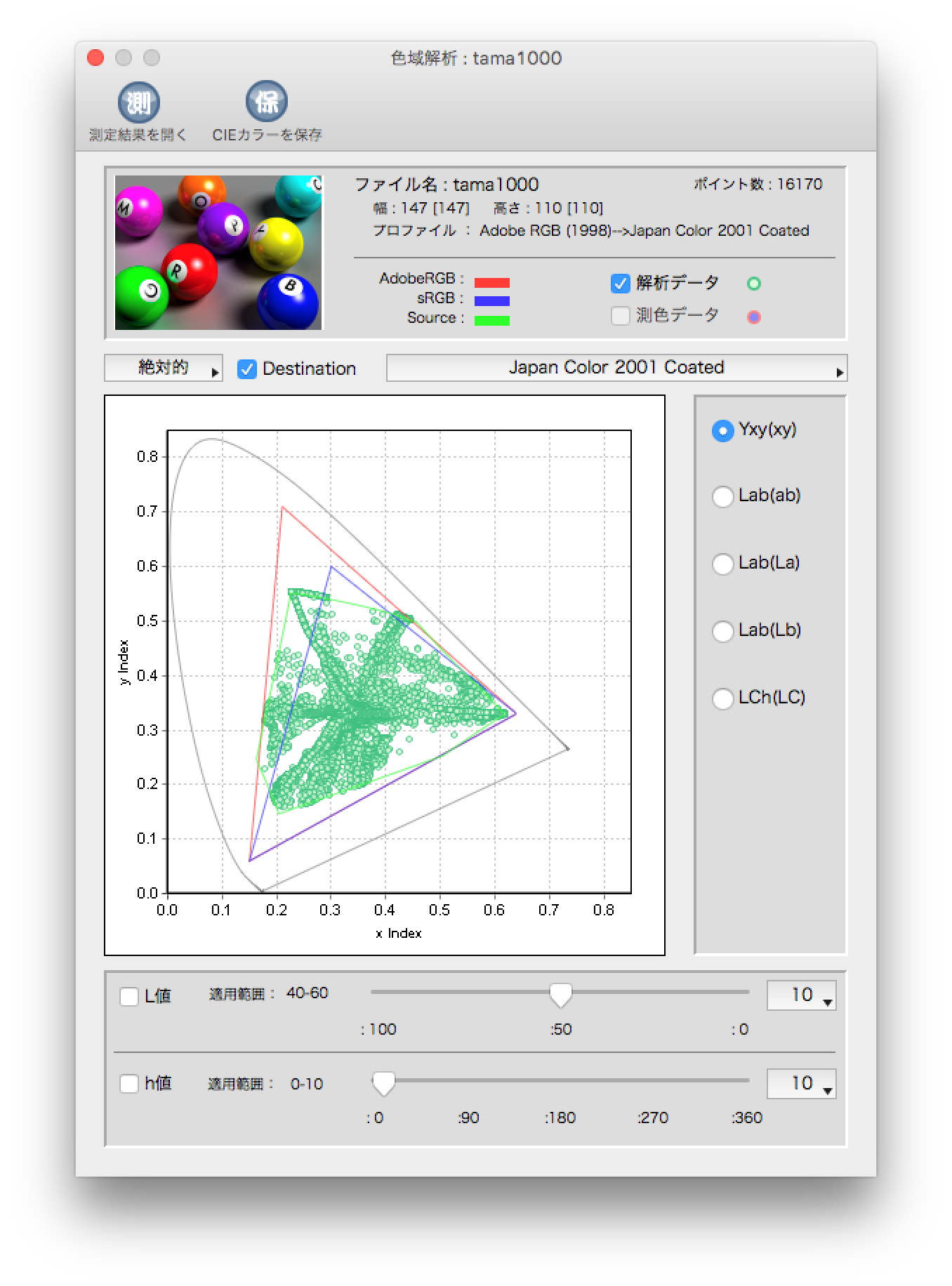The height and width of the screenshot is (1286, 952).
Task: Click the window title 色域解析 : tama1000
Action: [476, 58]
